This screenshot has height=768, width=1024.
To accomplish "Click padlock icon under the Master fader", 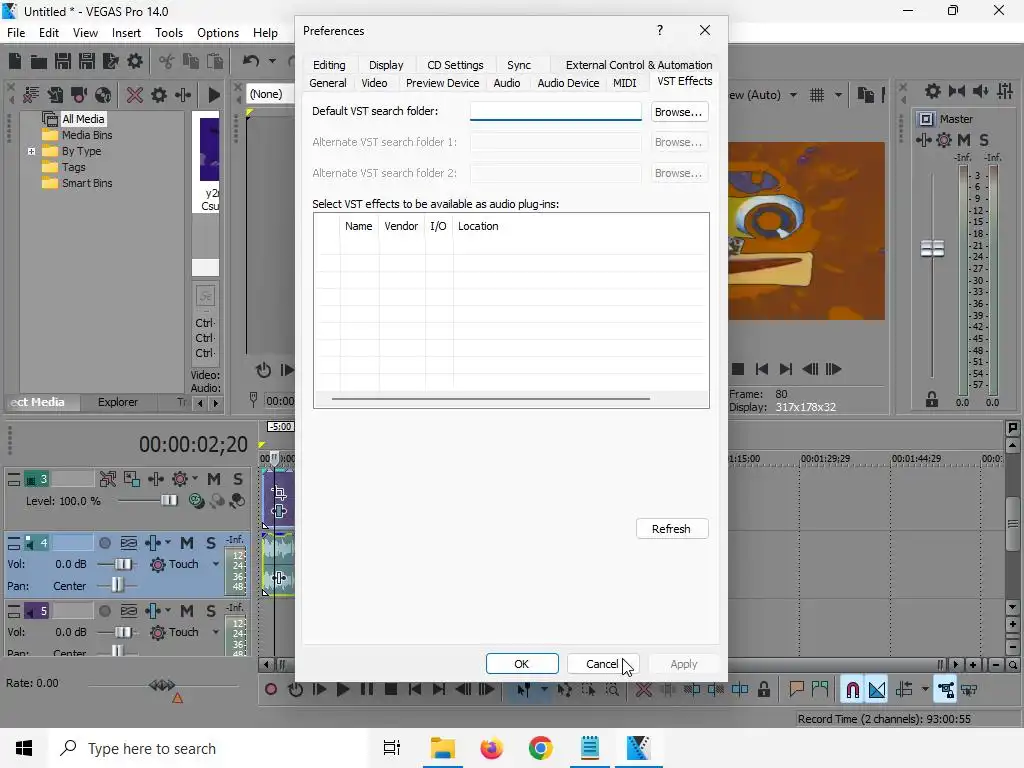I will [932, 399].
